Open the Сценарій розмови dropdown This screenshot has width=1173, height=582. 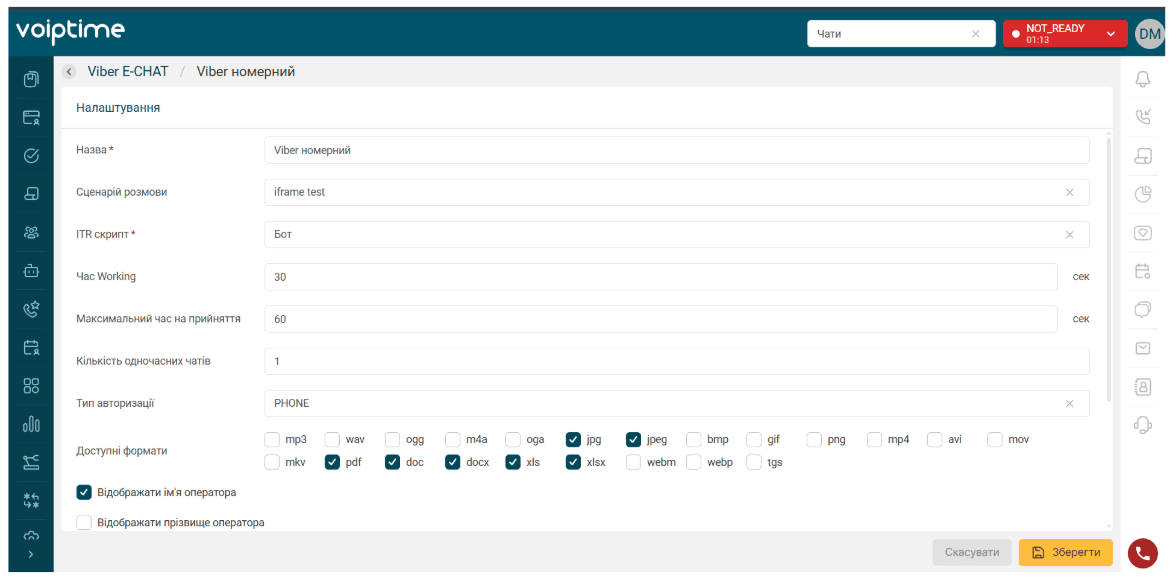coord(676,192)
